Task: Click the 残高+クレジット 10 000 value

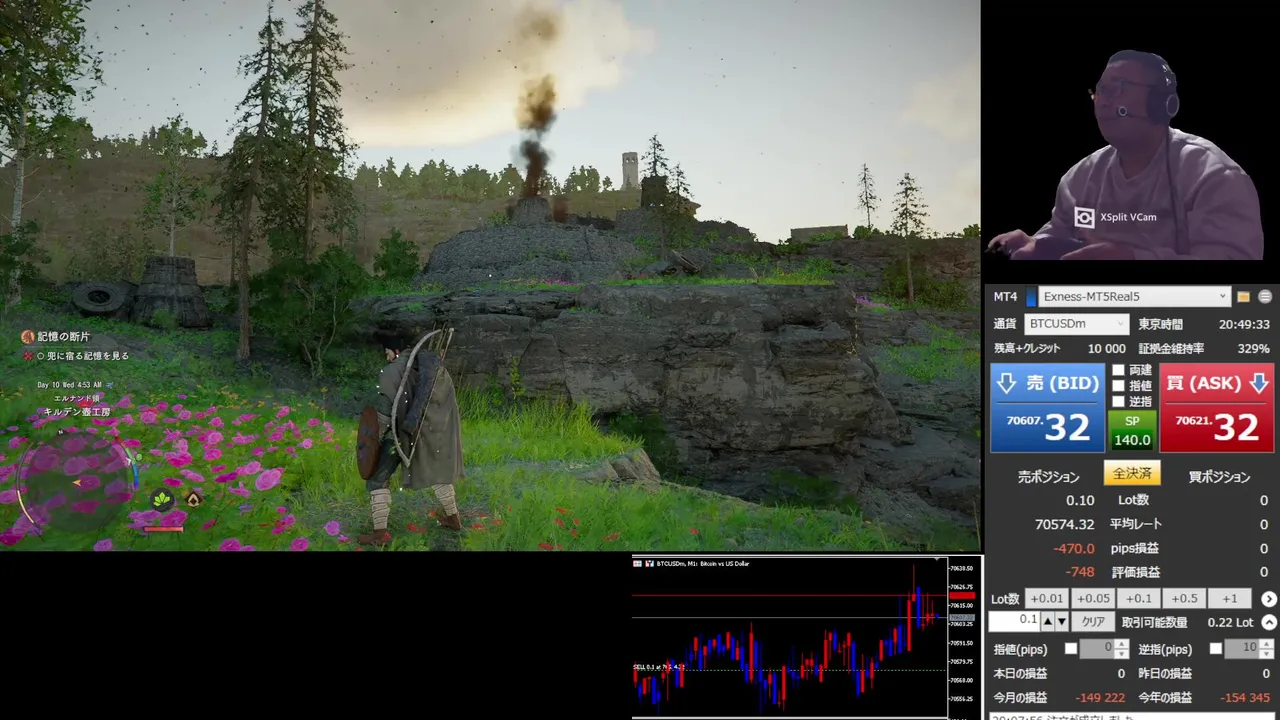Action: (x=1106, y=349)
